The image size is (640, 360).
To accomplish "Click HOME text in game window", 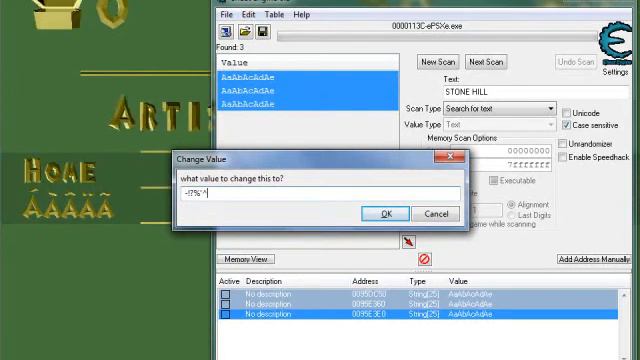I will [60, 171].
